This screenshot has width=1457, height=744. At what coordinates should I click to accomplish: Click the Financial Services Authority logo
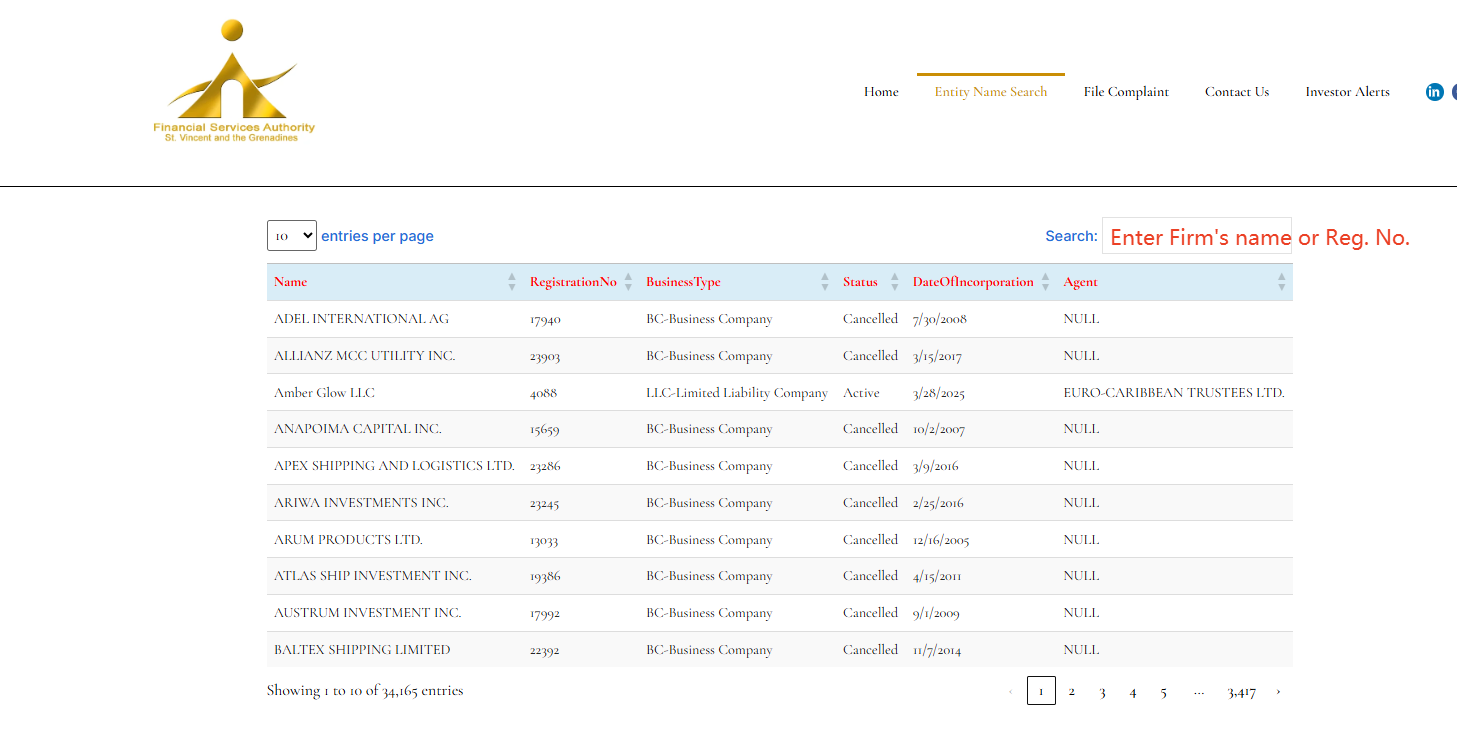pos(233,82)
